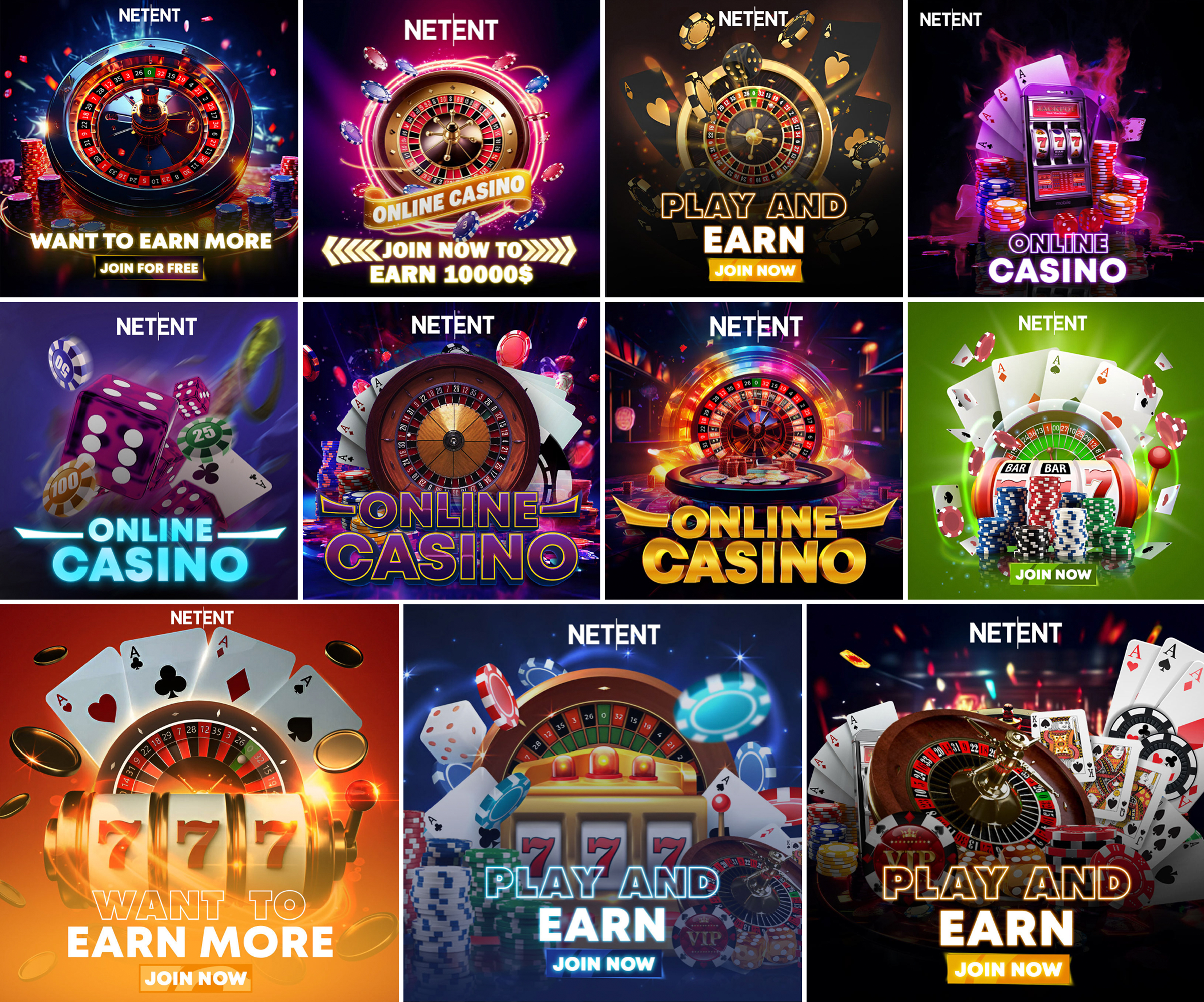Click the blue JOIN NOW button

click(603, 964)
